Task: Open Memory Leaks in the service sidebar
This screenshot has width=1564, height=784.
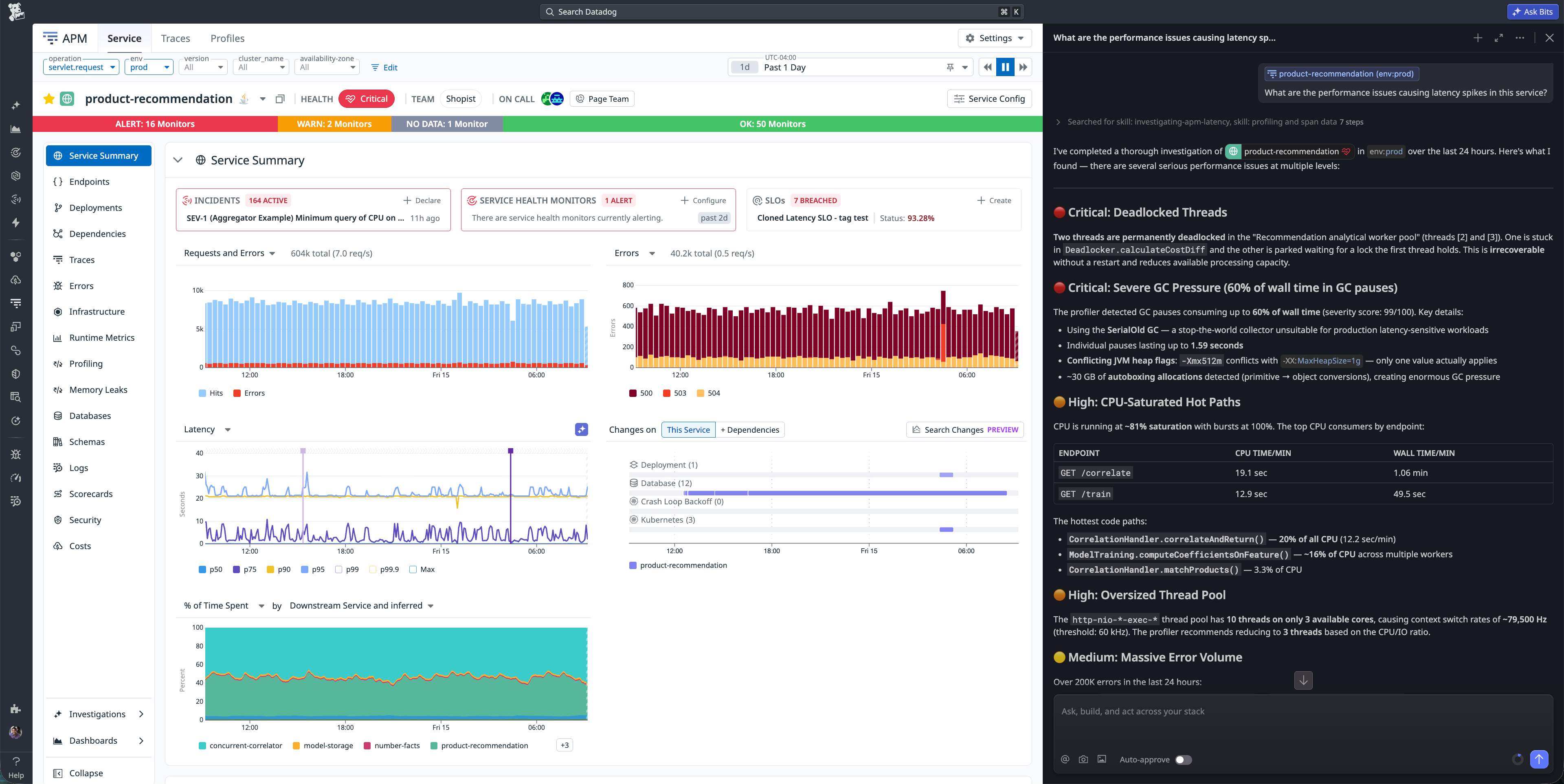Action: [x=98, y=390]
